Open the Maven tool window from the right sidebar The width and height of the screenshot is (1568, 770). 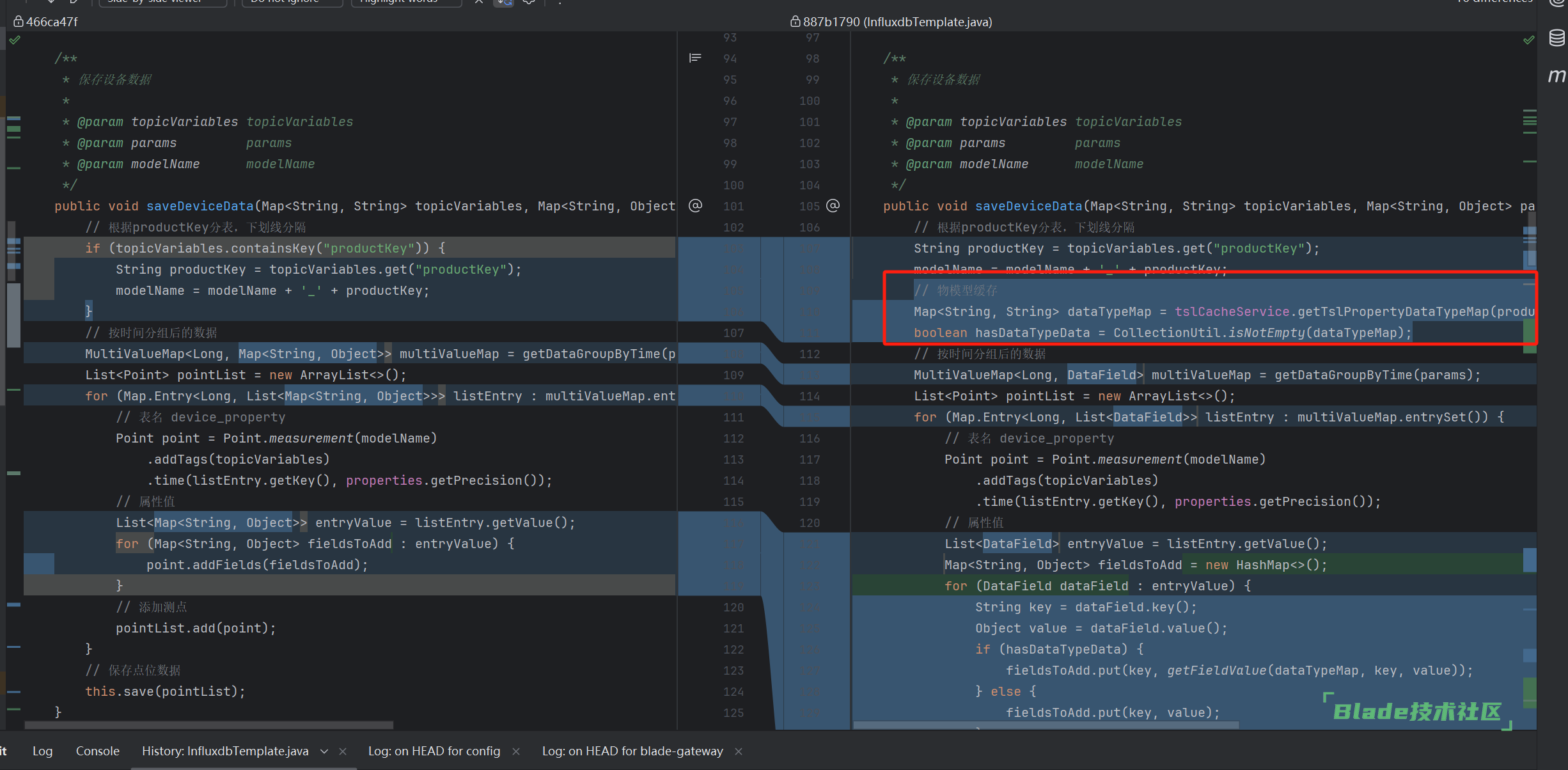coord(1556,75)
